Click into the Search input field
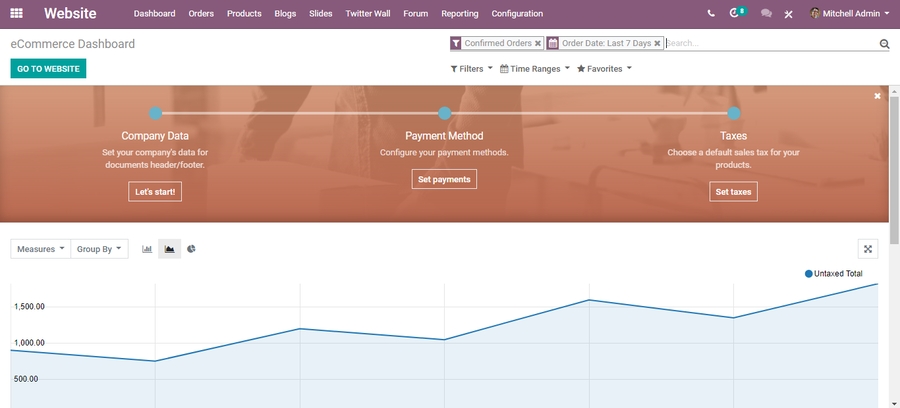The height and width of the screenshot is (408, 900). coord(771,43)
